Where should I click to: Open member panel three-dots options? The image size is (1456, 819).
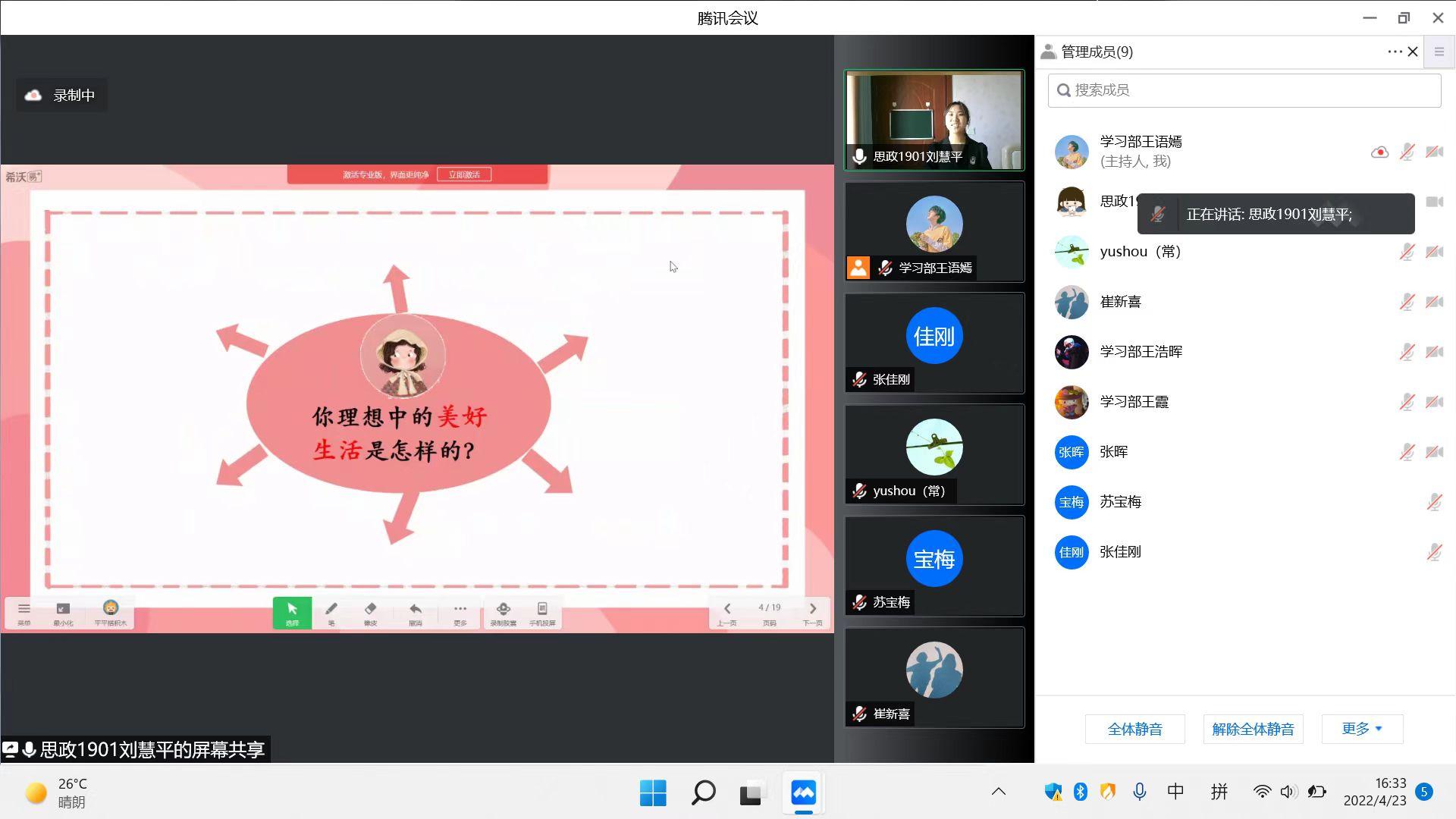[x=1394, y=52]
